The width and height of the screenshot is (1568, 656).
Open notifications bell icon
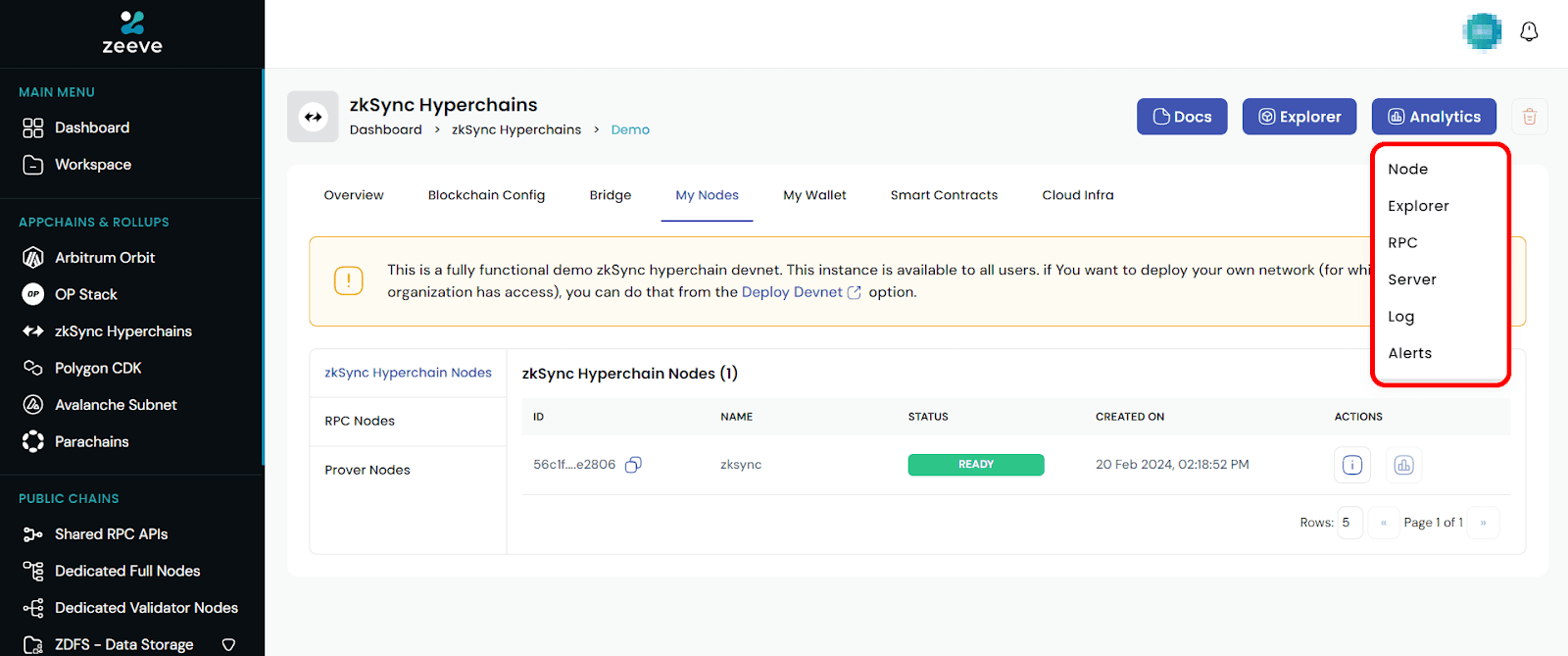1529,32
